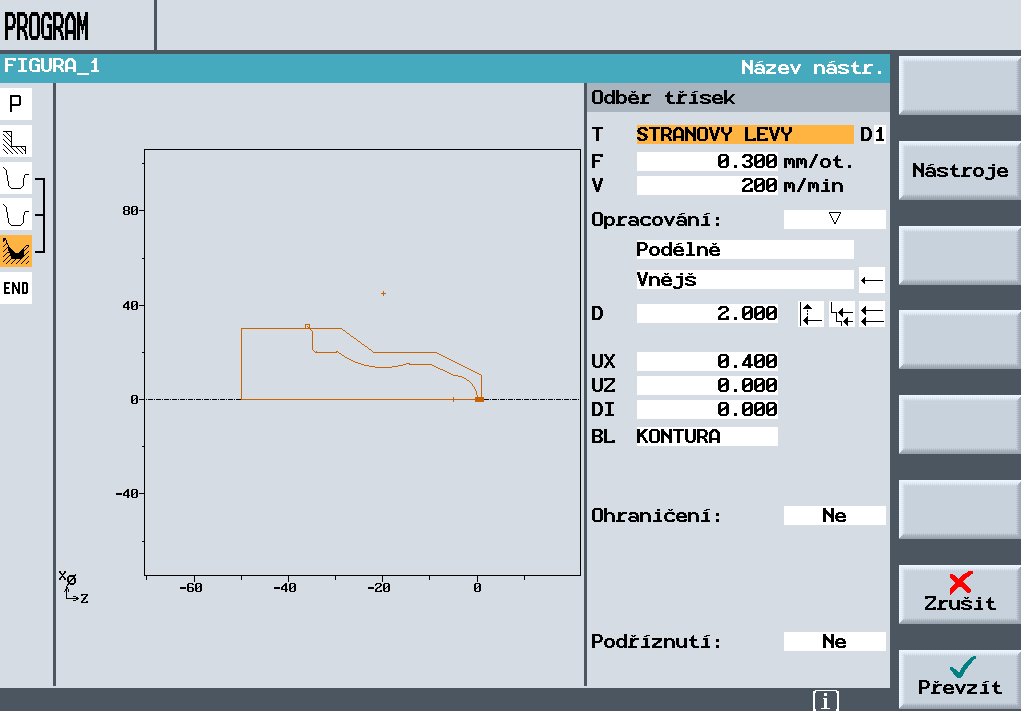Open the Nástroje softkey

point(960,171)
